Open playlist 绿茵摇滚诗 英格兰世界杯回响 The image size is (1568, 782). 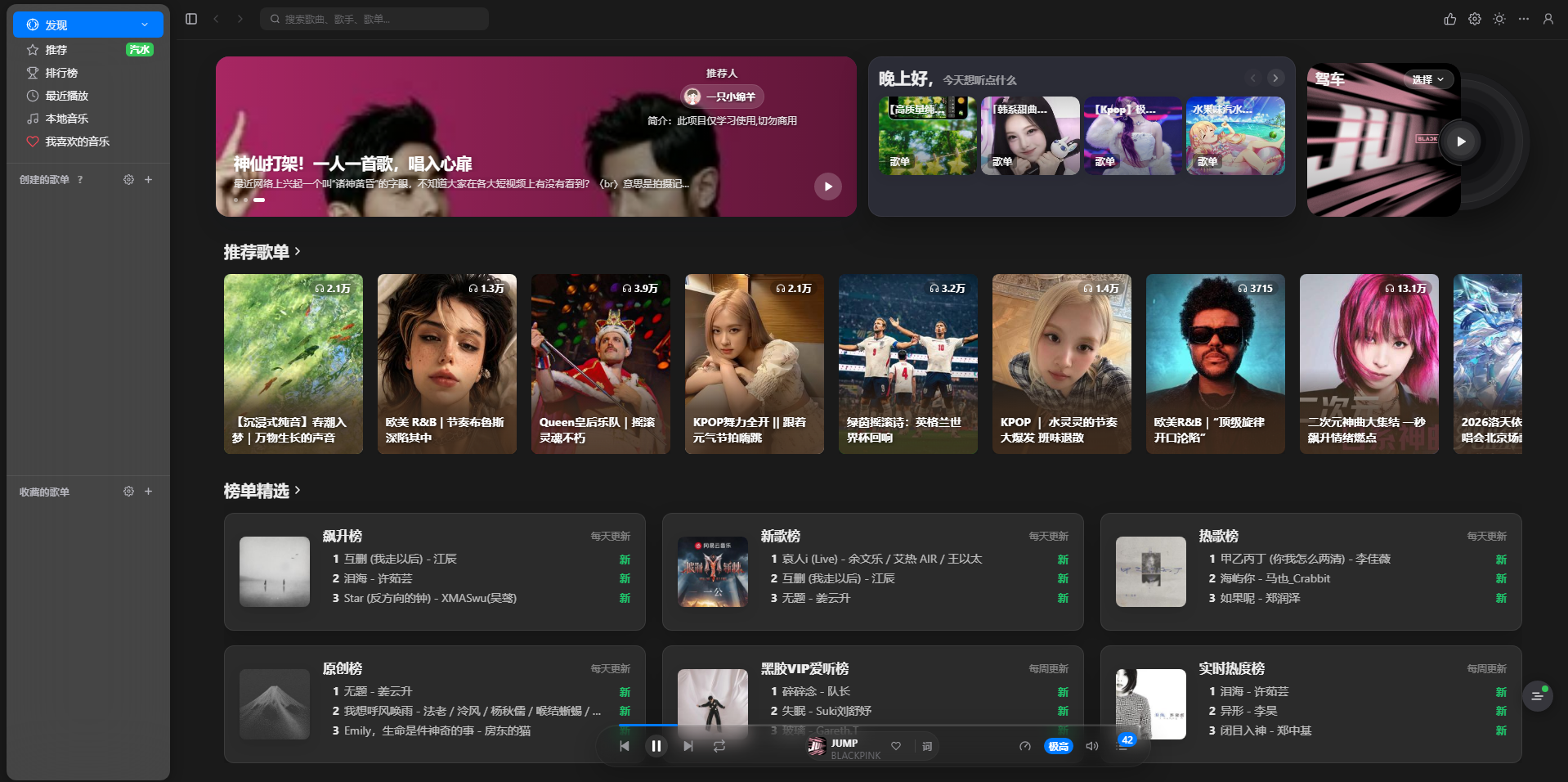pos(908,364)
